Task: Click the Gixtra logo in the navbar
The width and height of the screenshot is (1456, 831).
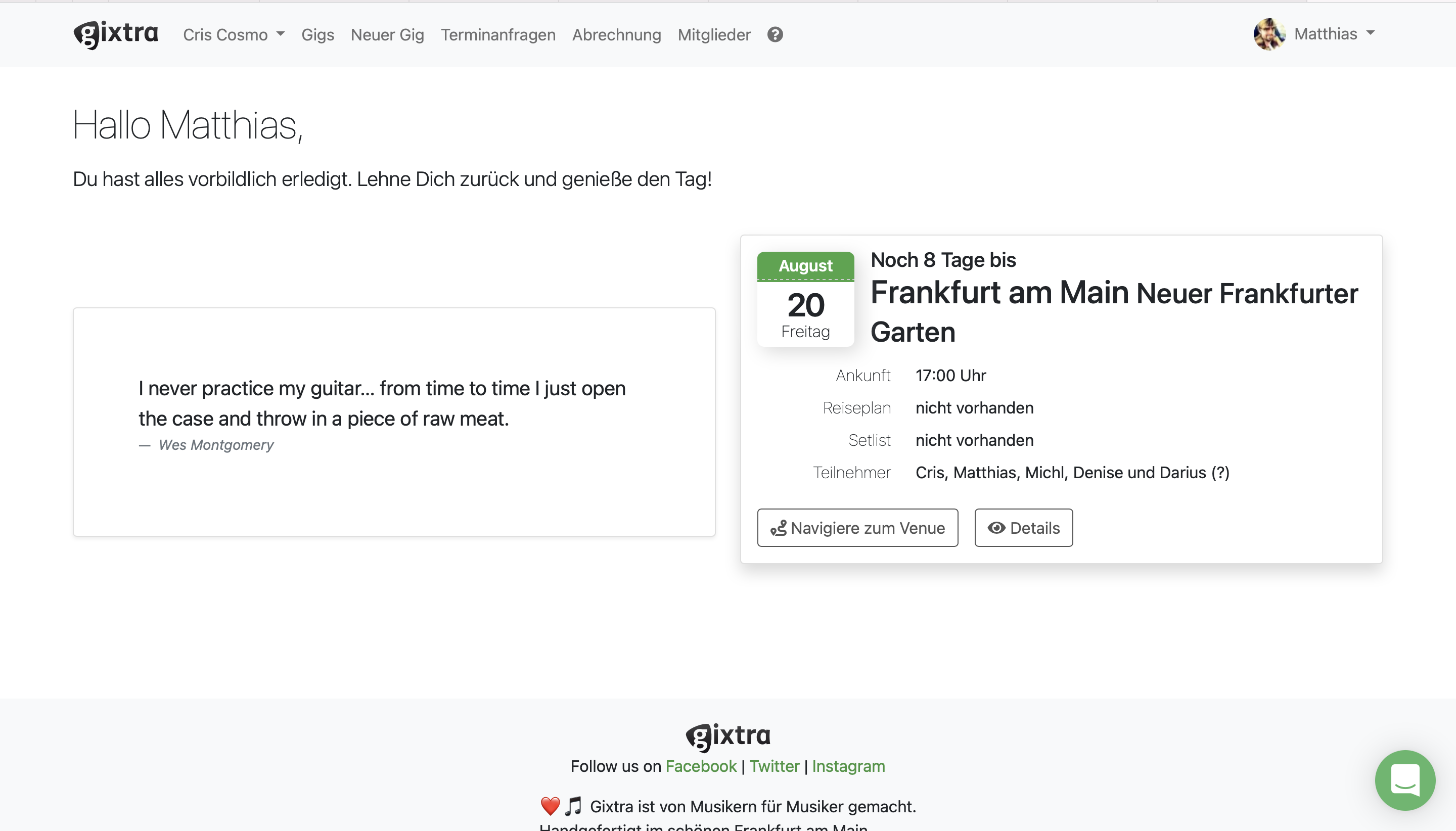Action: pyautogui.click(x=115, y=34)
